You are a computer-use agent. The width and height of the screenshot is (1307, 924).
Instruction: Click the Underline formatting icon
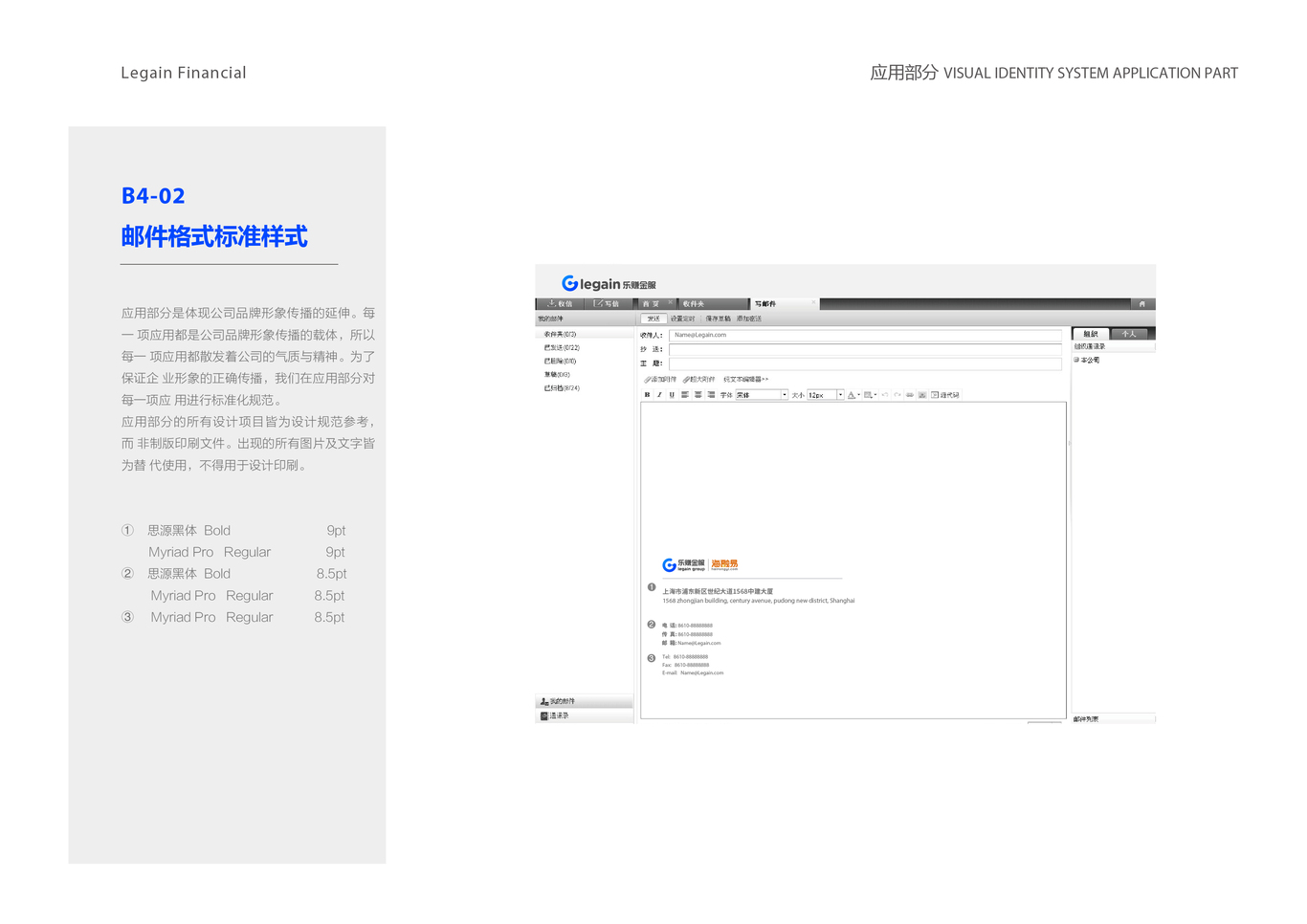pos(672,395)
